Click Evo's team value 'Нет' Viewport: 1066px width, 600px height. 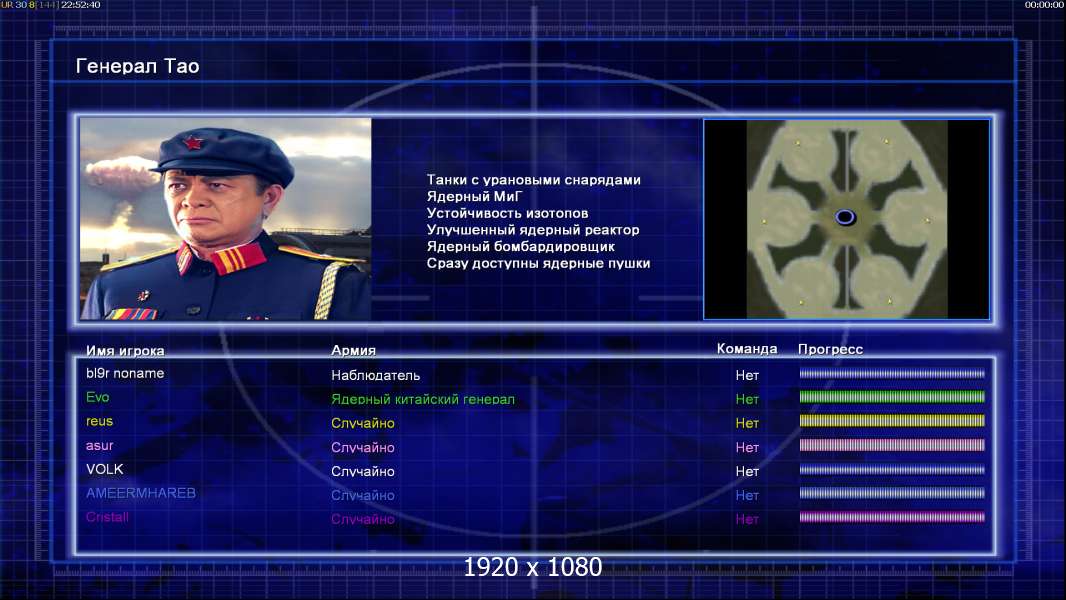tap(747, 400)
